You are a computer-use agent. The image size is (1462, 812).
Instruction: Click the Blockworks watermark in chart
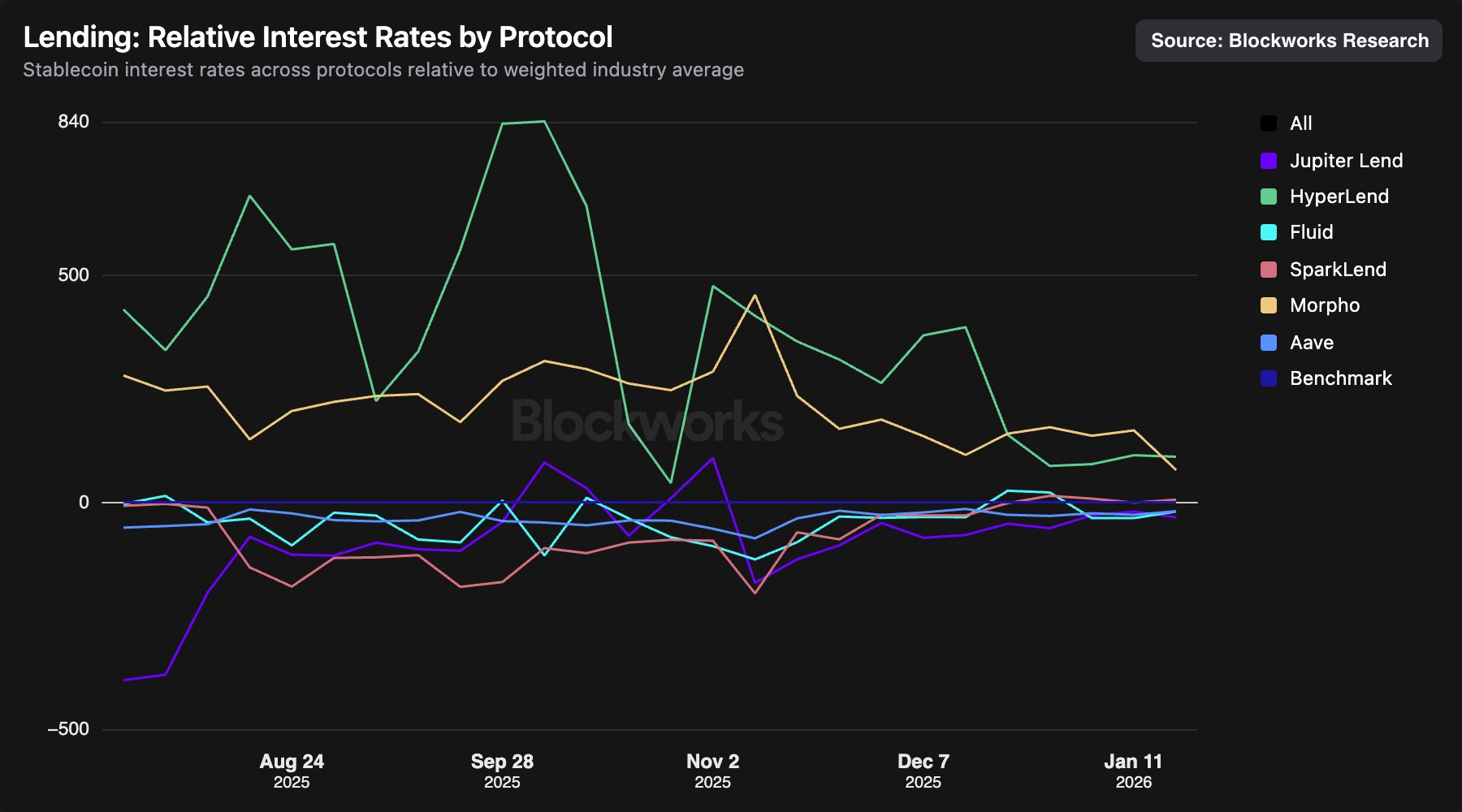(x=647, y=421)
